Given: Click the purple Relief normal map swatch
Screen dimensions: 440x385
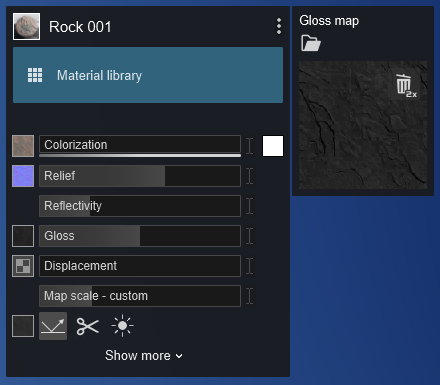Looking at the screenshot, I should [23, 176].
